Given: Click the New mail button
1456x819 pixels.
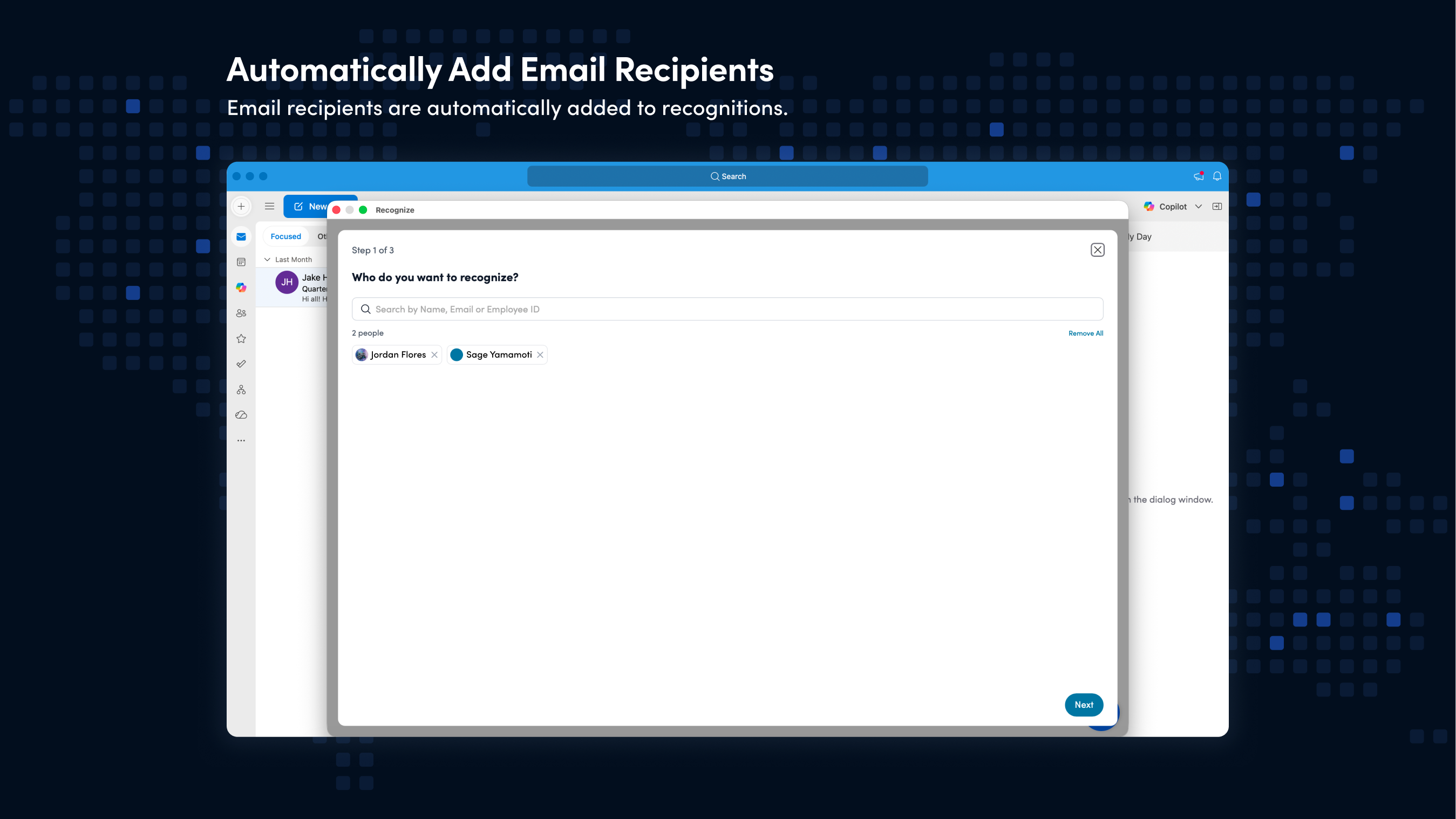Looking at the screenshot, I should pos(306,206).
